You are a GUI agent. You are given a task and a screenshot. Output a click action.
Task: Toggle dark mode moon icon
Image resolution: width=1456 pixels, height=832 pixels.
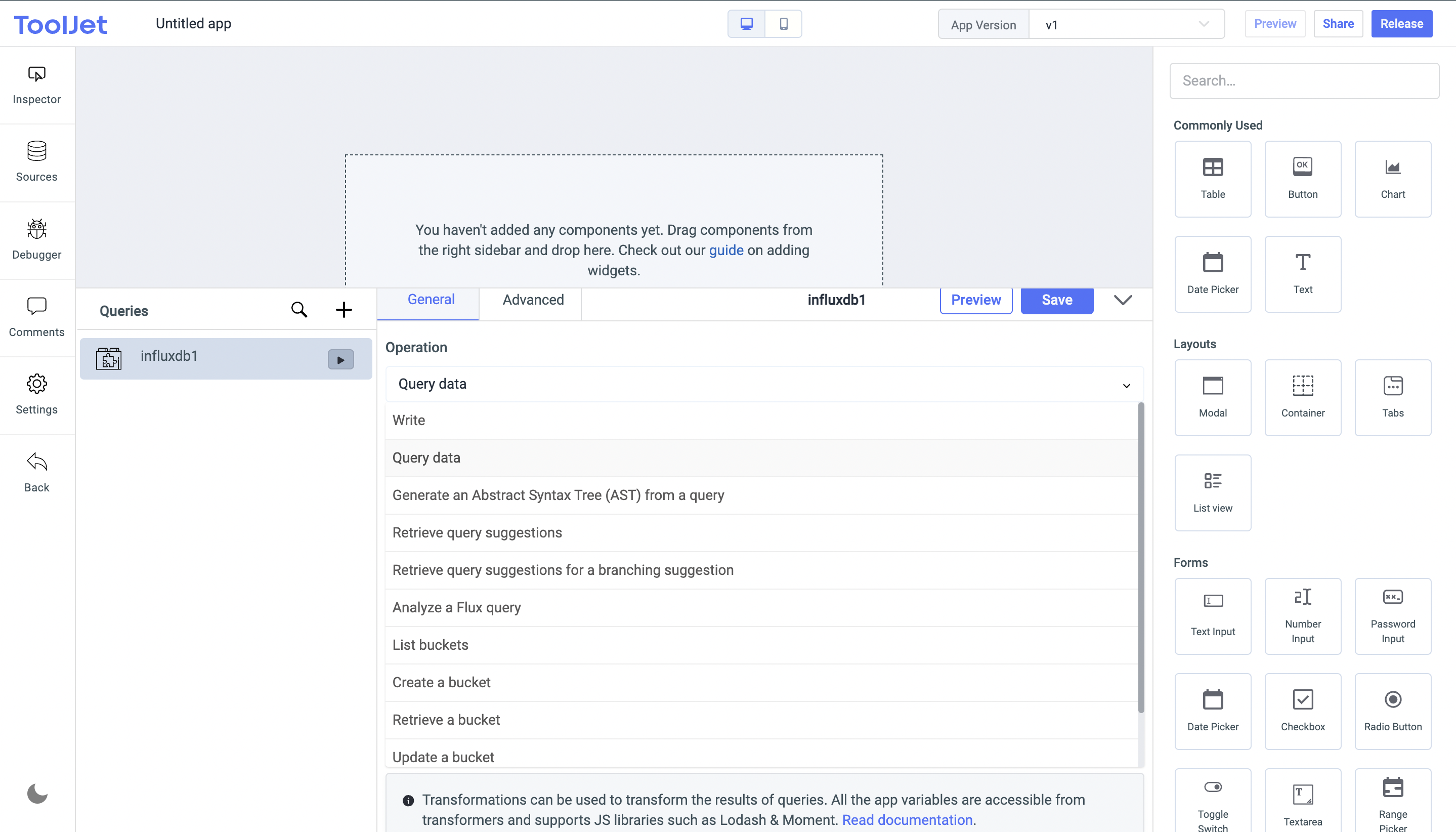coord(37,793)
